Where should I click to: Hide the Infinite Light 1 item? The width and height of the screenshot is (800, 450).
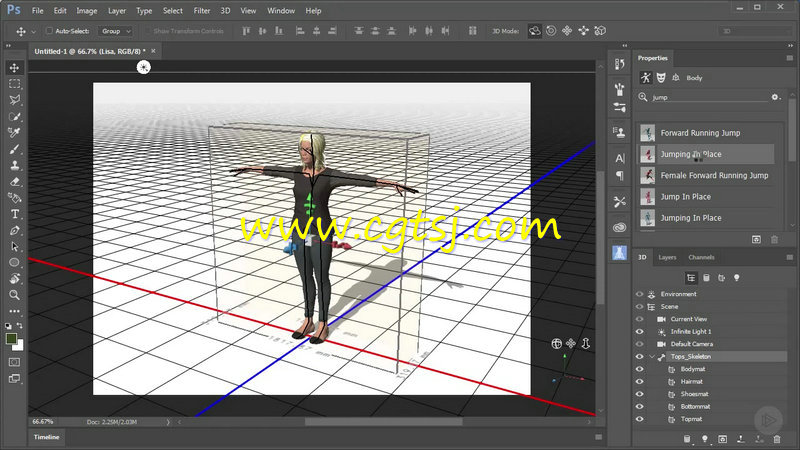coord(639,332)
